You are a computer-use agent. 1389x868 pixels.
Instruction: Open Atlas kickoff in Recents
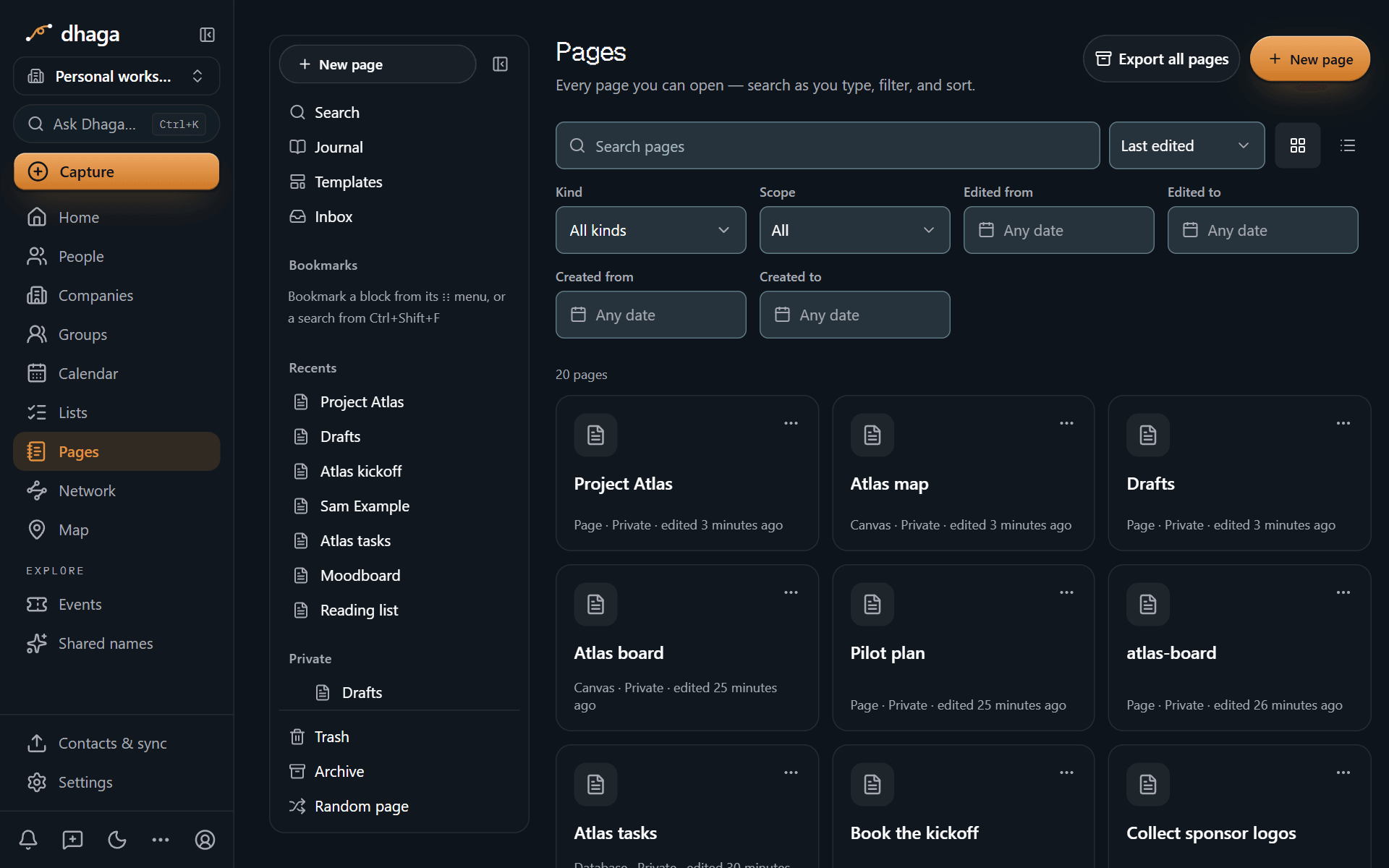coord(399,471)
